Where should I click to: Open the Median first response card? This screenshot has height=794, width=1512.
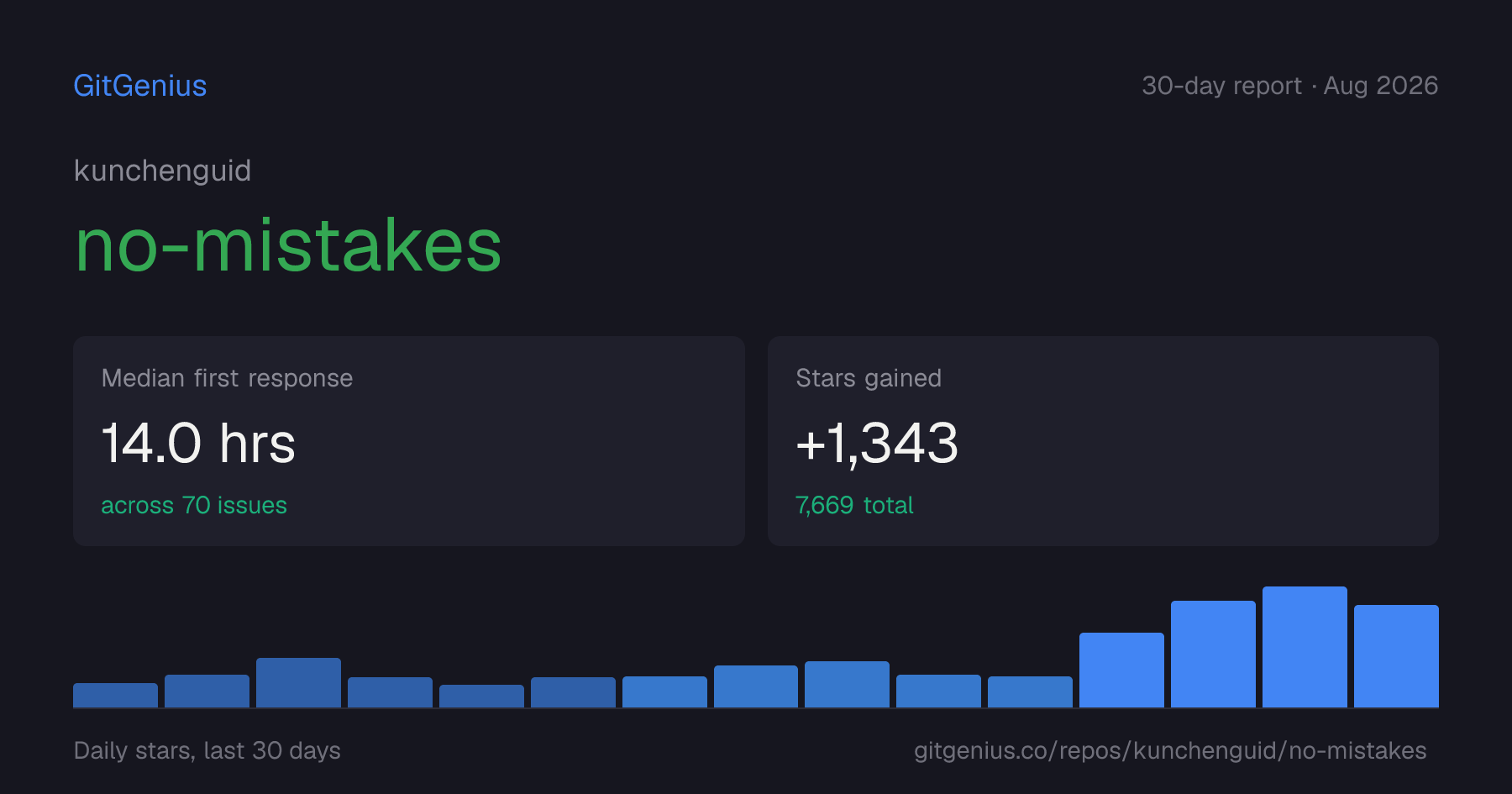[409, 441]
